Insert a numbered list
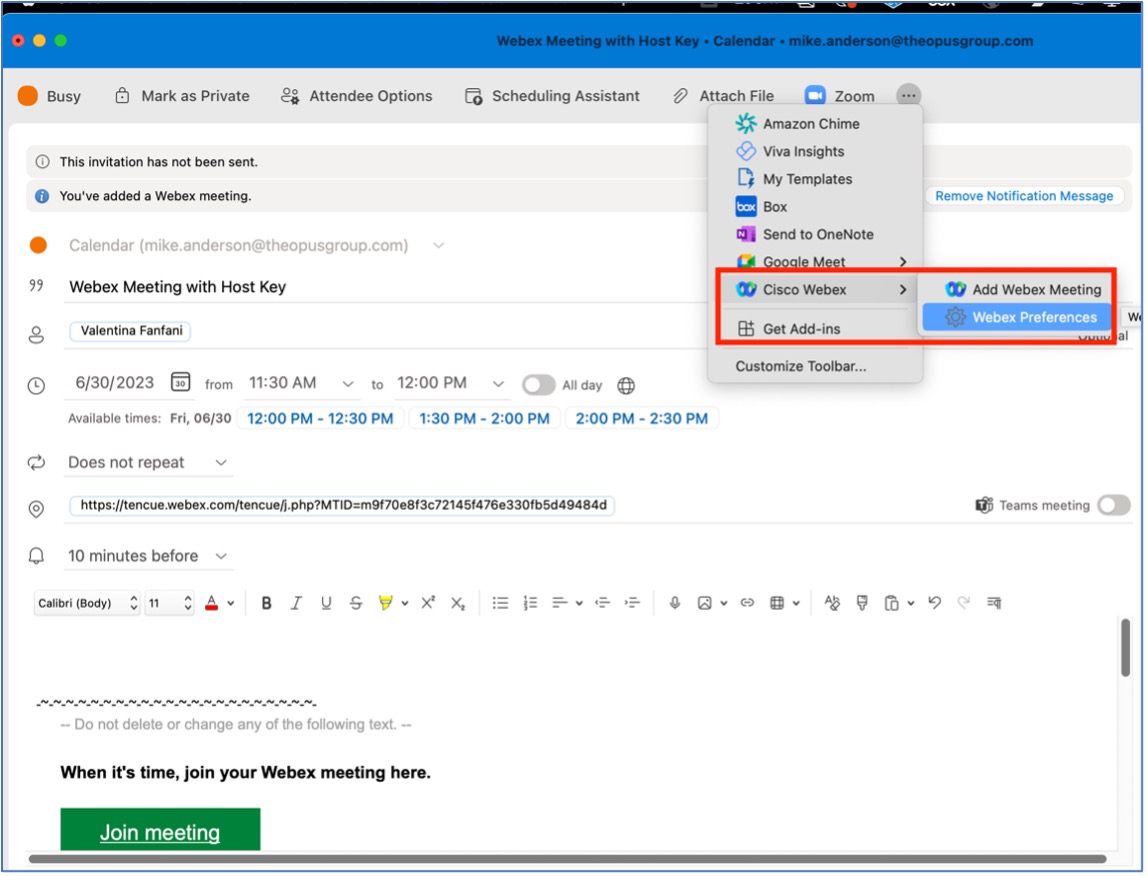 click(531, 604)
